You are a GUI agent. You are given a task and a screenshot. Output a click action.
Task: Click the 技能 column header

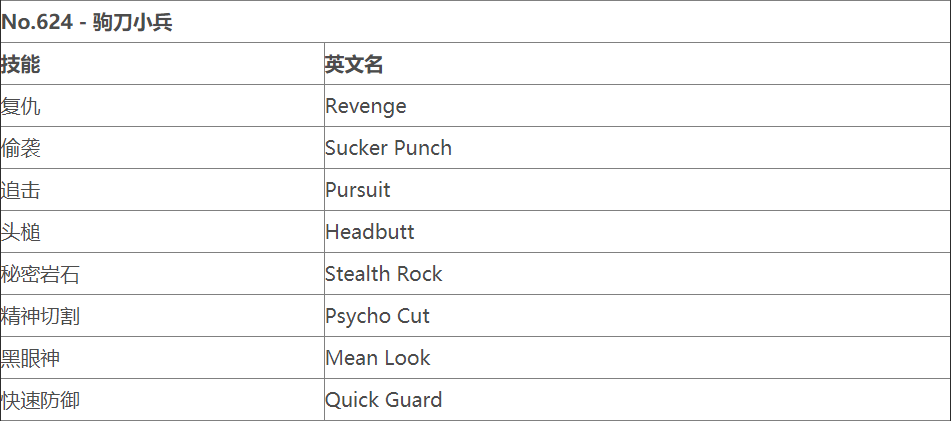coord(21,64)
